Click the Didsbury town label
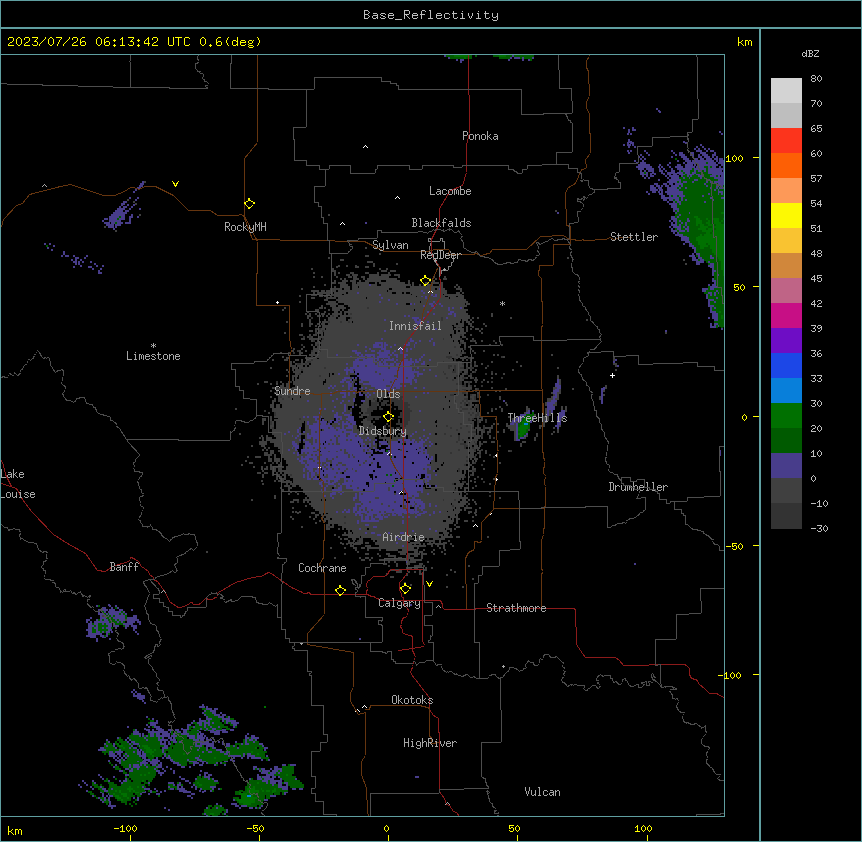 (x=383, y=431)
